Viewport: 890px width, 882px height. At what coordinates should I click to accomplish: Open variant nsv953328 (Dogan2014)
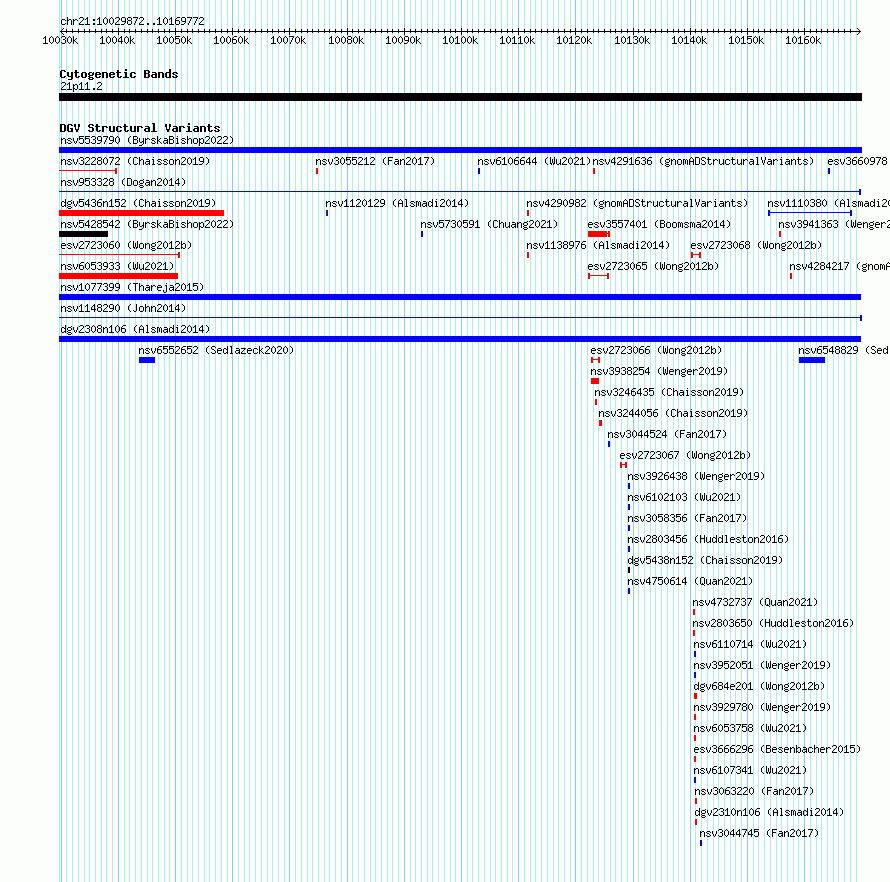[123, 182]
